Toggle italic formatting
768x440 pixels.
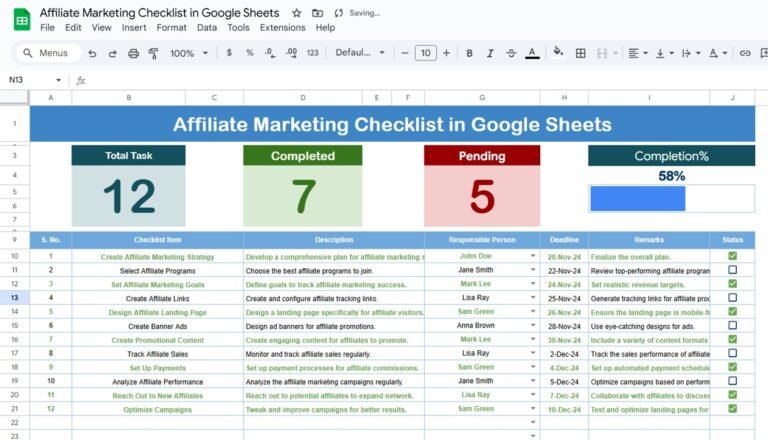click(x=490, y=53)
